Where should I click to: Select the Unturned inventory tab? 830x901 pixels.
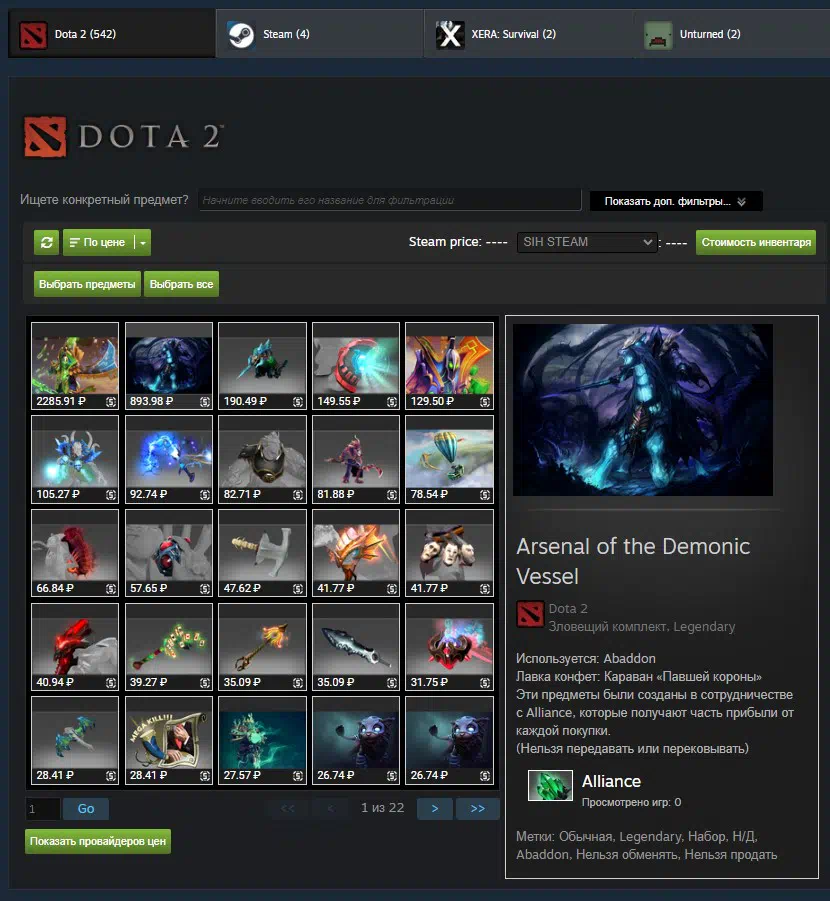tap(735, 34)
